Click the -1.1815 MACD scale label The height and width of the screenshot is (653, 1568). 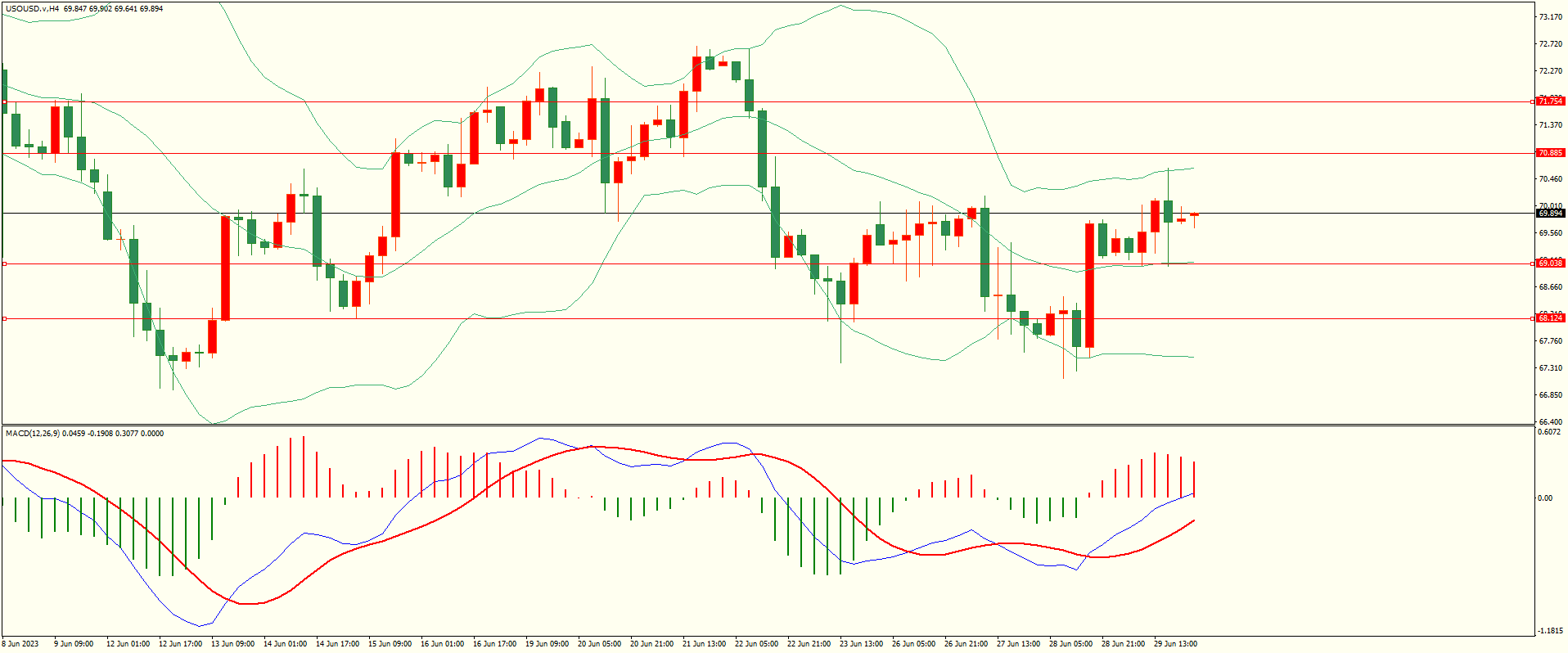coord(1550,631)
